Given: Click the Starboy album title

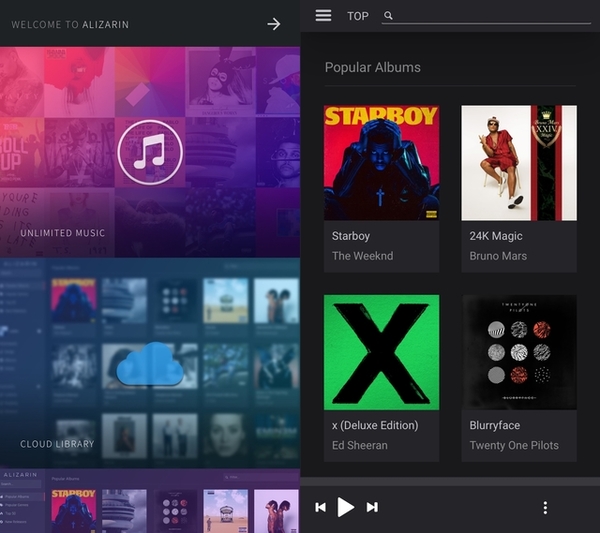Looking at the screenshot, I should 351,236.
